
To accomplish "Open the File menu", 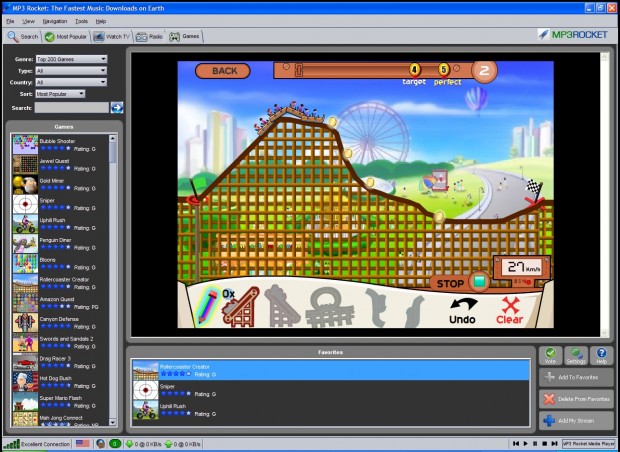I will click(10, 21).
